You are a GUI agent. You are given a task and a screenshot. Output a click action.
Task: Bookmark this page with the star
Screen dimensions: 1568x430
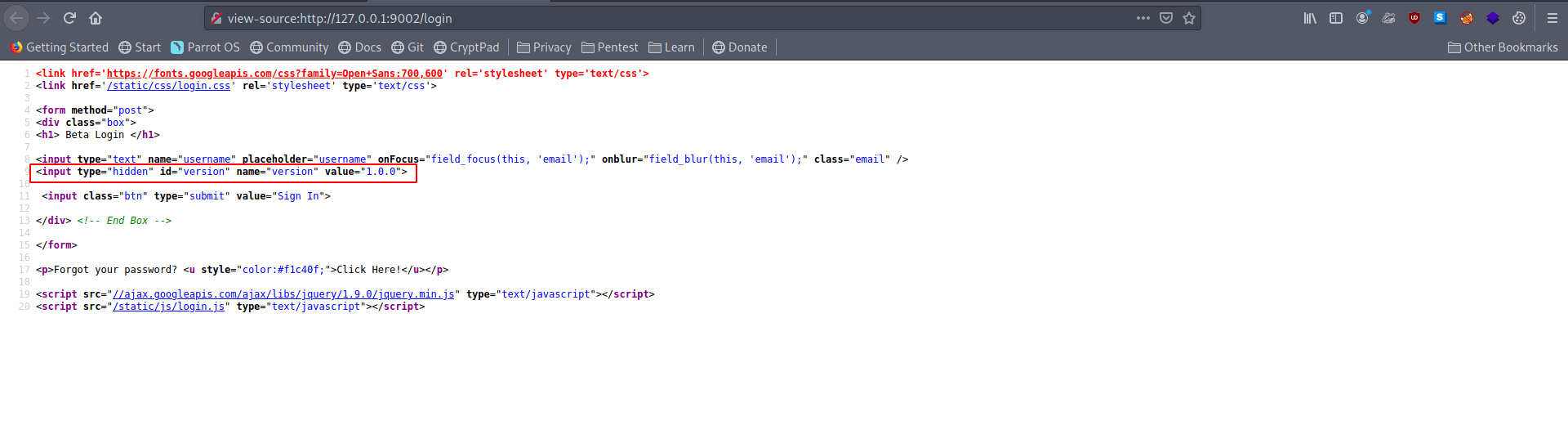1189,18
